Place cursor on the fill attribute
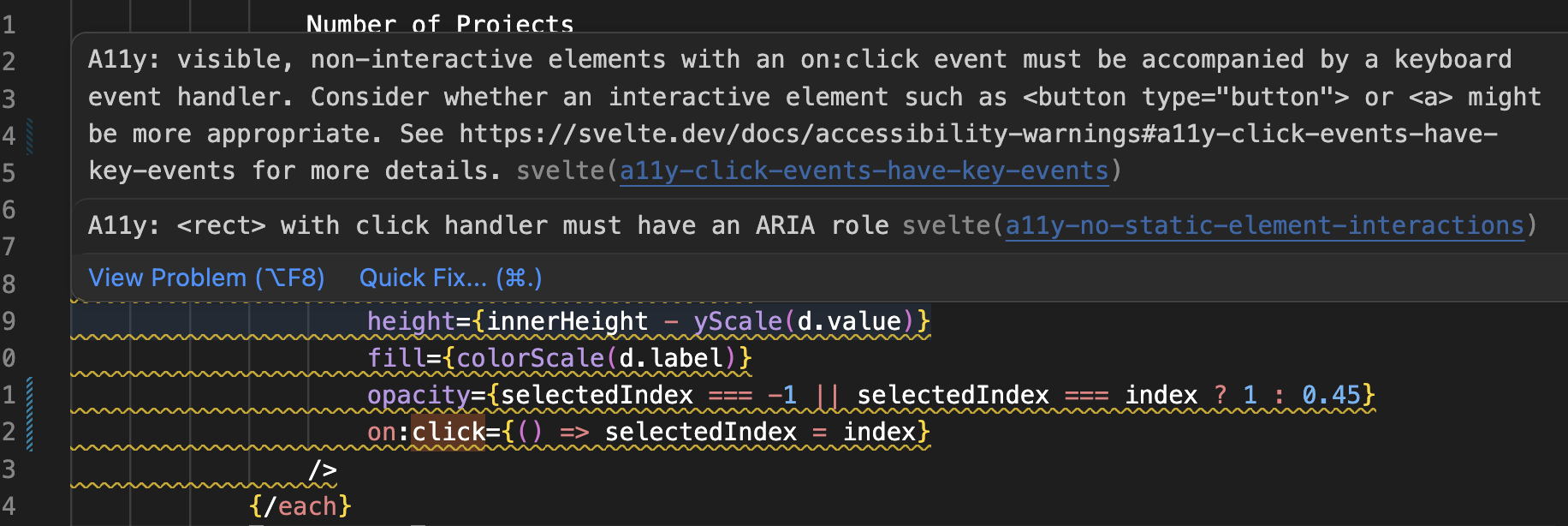The height and width of the screenshot is (526, 1568). (x=396, y=358)
